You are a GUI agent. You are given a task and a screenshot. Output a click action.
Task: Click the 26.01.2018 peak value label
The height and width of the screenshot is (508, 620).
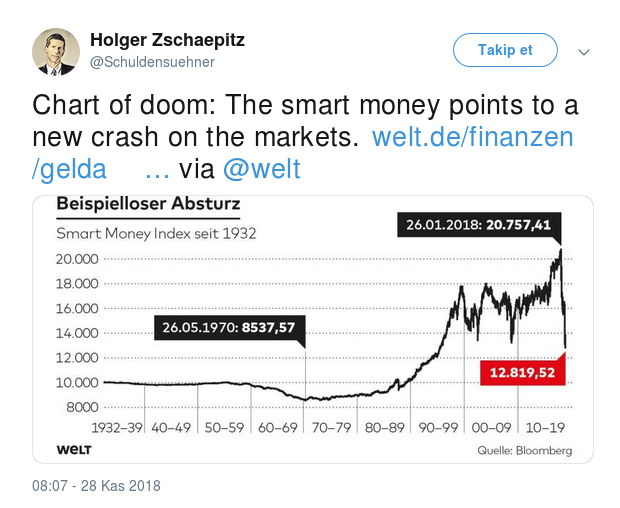coord(479,225)
